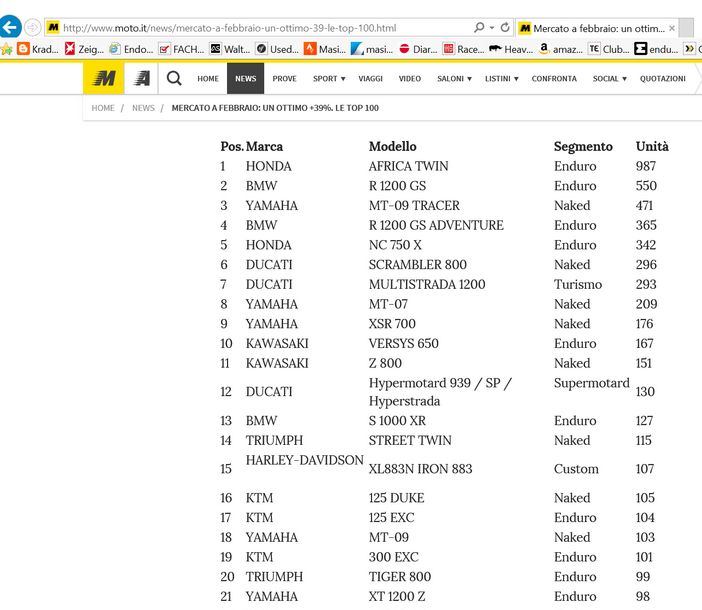Expand the SPORT dropdown menu
The width and height of the screenshot is (702, 610).
point(328,78)
